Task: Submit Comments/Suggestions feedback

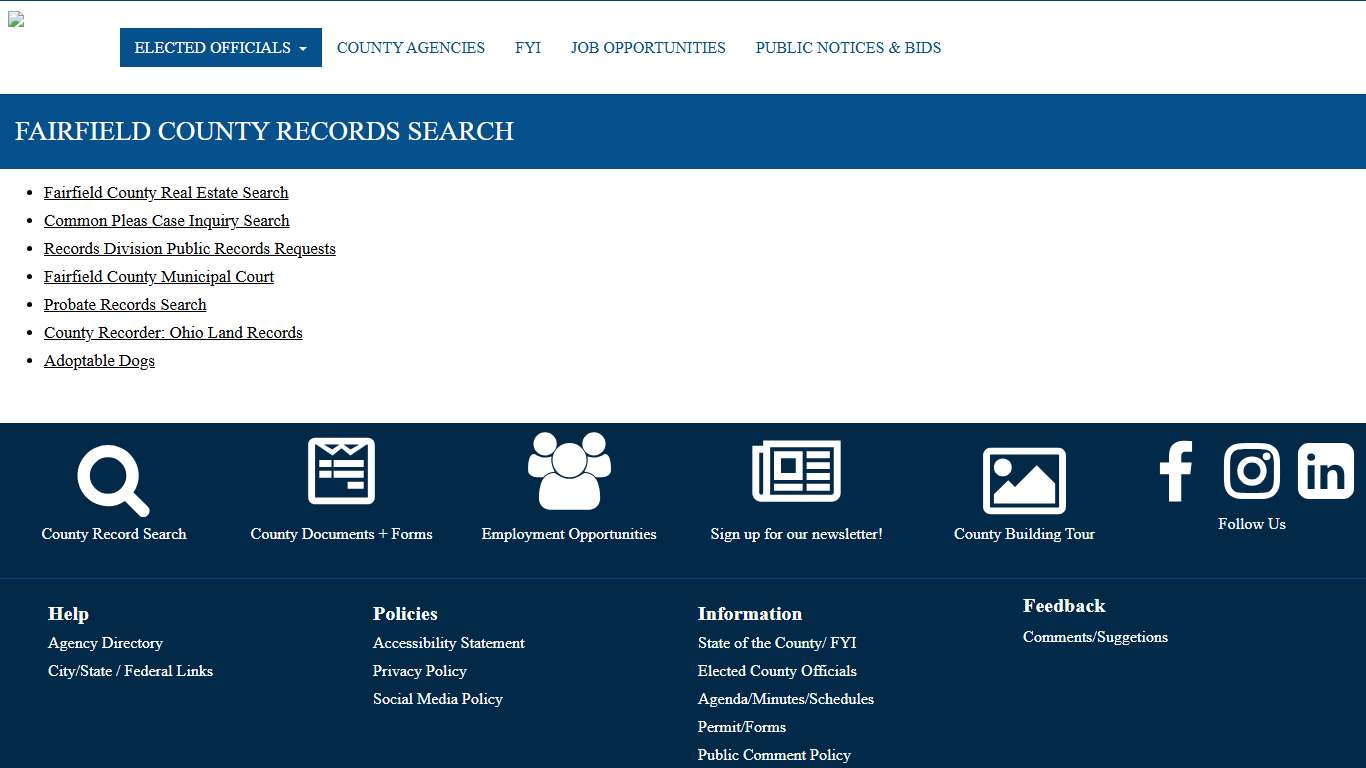Action: coord(1095,637)
